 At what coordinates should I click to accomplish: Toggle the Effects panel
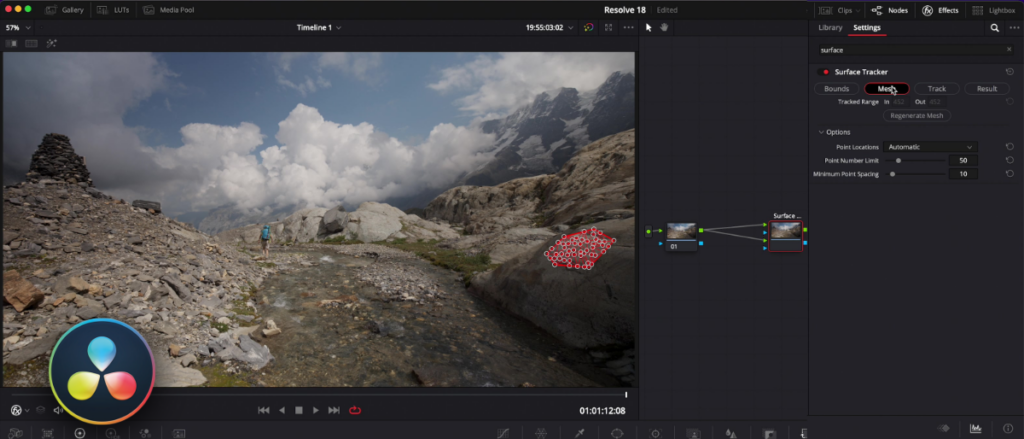point(940,10)
